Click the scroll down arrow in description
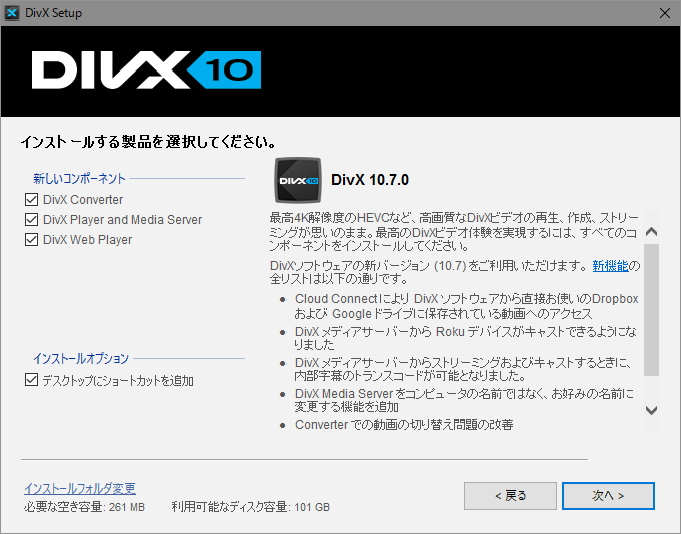 point(651,410)
